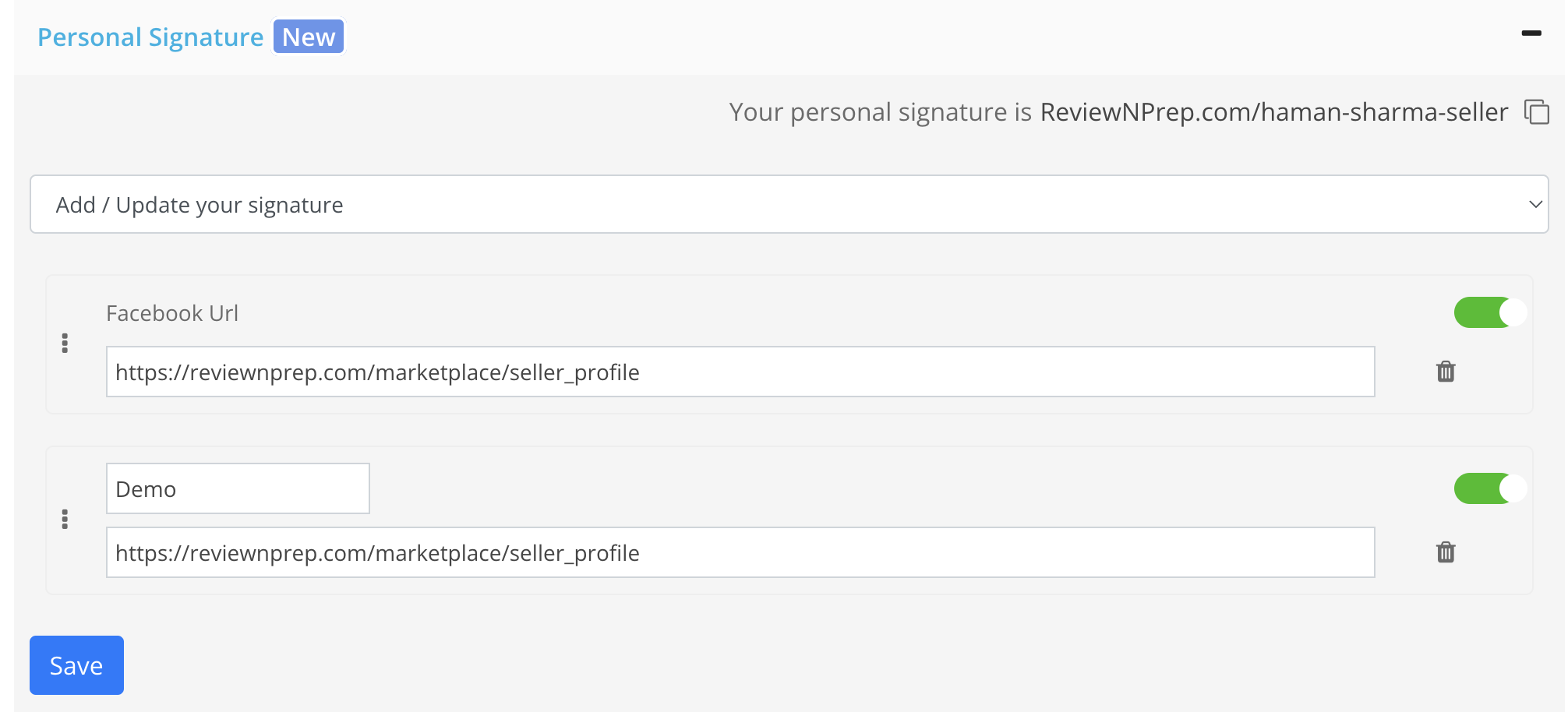Grab the Demo row drag handle
Image resolution: width=1568 pixels, height=712 pixels.
point(65,520)
